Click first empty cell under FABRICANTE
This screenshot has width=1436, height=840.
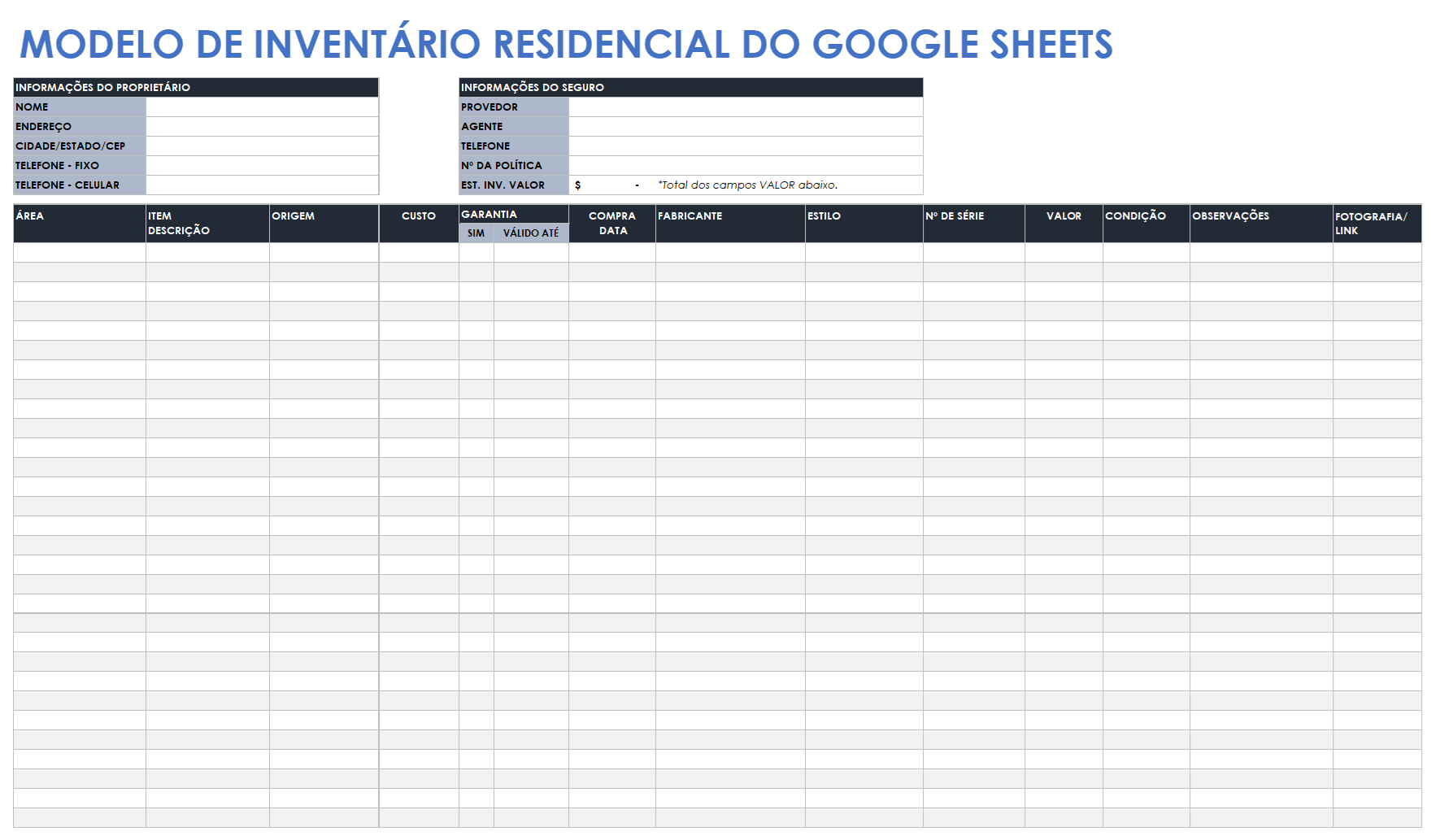(730, 252)
